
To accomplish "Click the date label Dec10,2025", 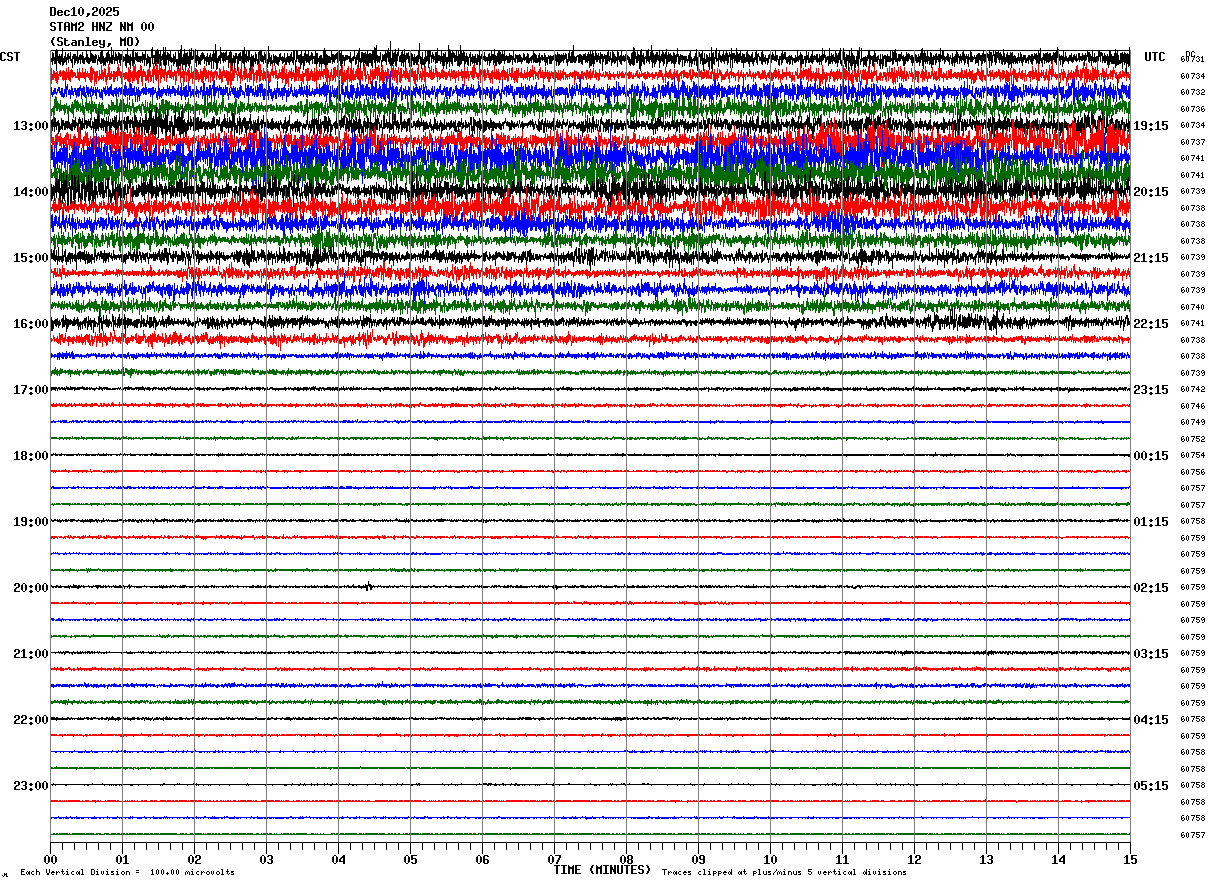I will click(x=84, y=12).
